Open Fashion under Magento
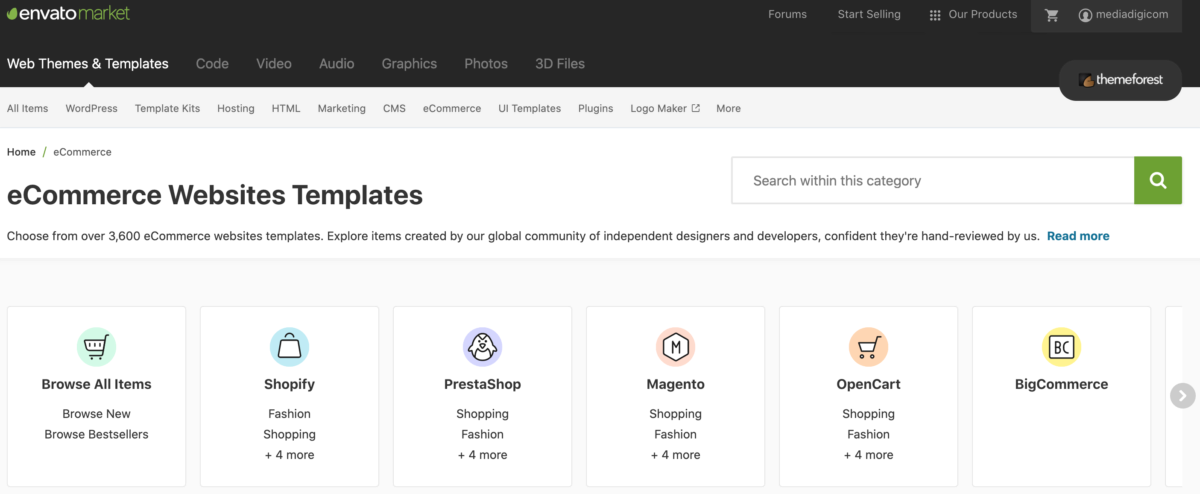Image resolution: width=1200 pixels, height=494 pixels. (x=675, y=434)
